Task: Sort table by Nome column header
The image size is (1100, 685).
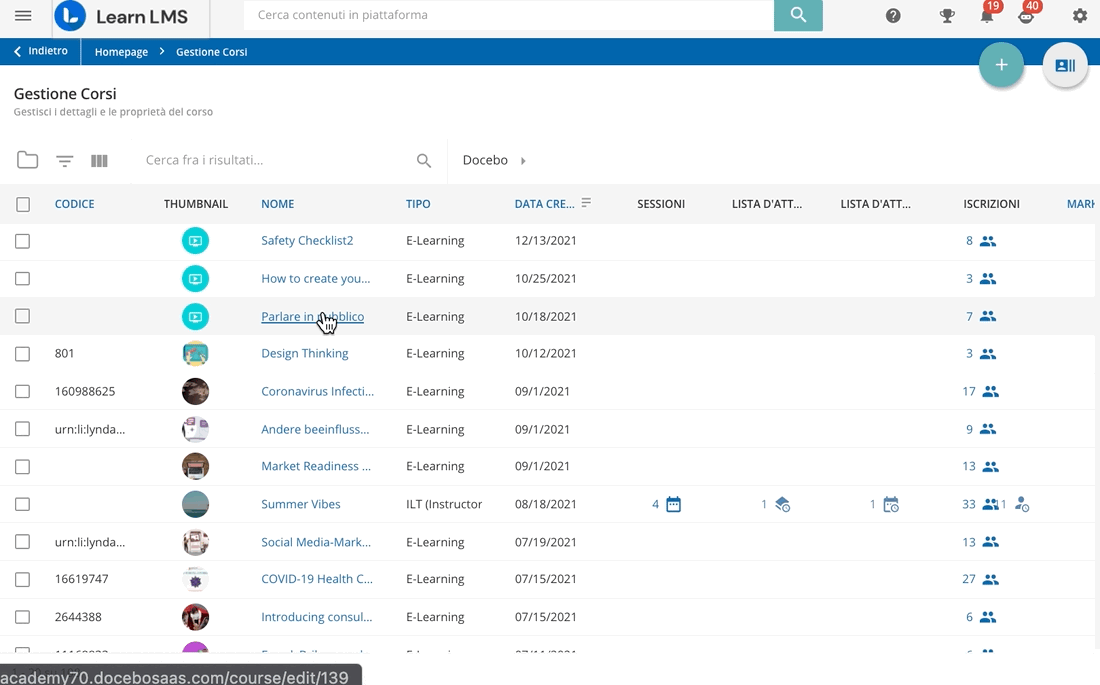Action: 277,204
